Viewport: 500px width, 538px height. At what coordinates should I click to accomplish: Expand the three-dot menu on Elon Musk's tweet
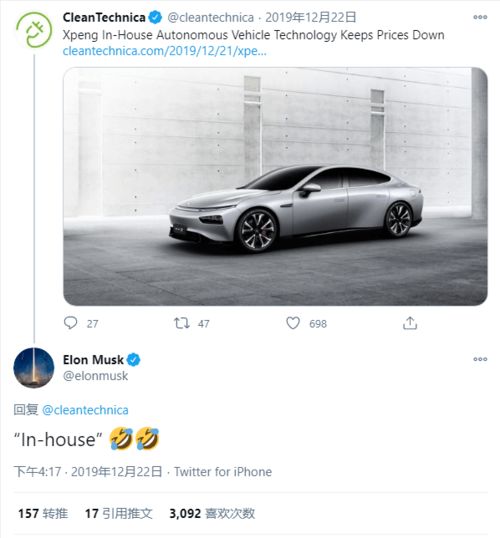(480, 359)
